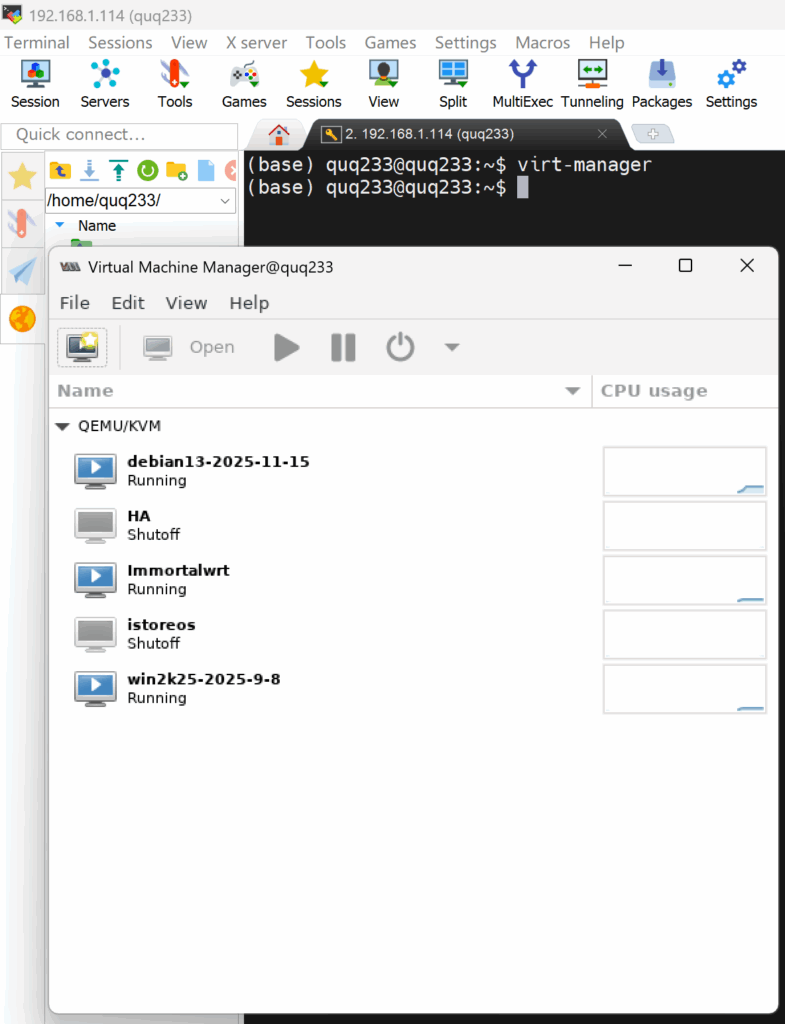Click the SFTP download arrow icon
Screen dimensions: 785x1024
coord(89,171)
